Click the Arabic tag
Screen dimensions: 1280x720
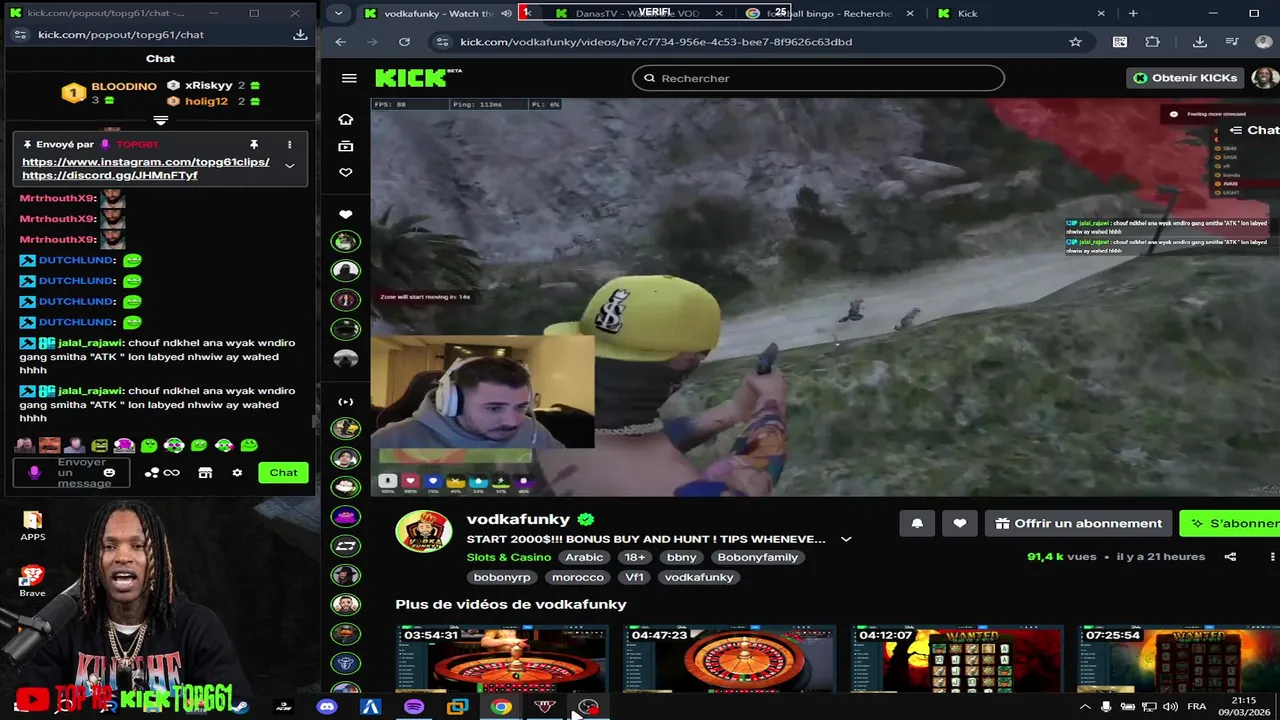(584, 557)
